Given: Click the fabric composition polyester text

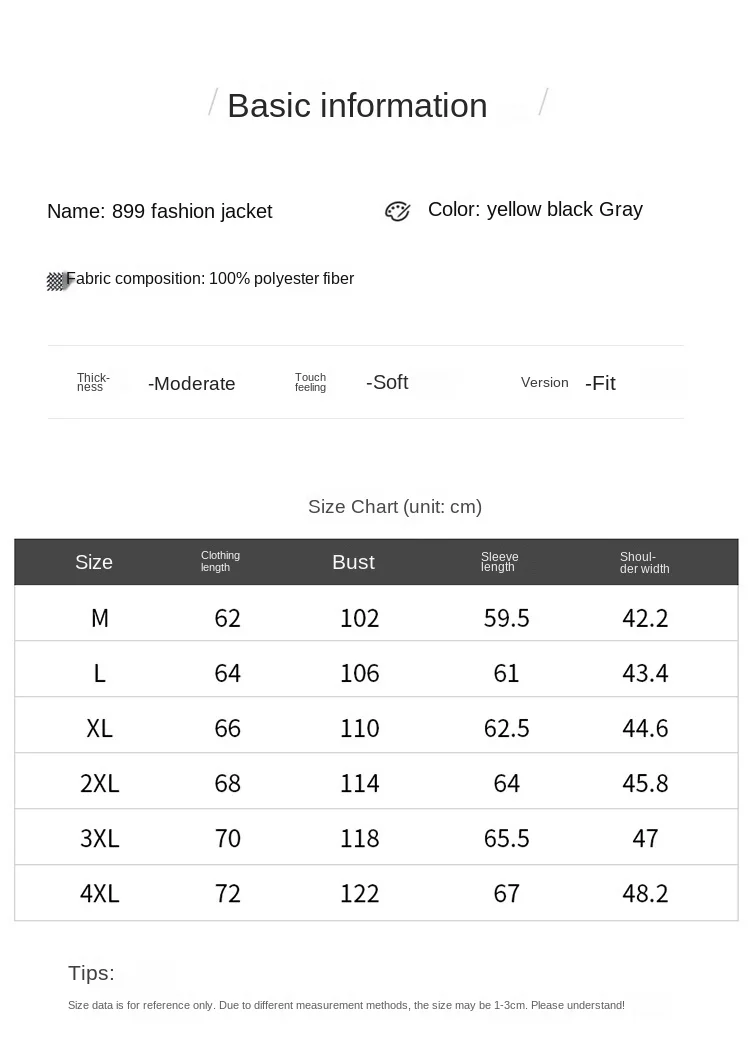Looking at the screenshot, I should click(210, 279).
